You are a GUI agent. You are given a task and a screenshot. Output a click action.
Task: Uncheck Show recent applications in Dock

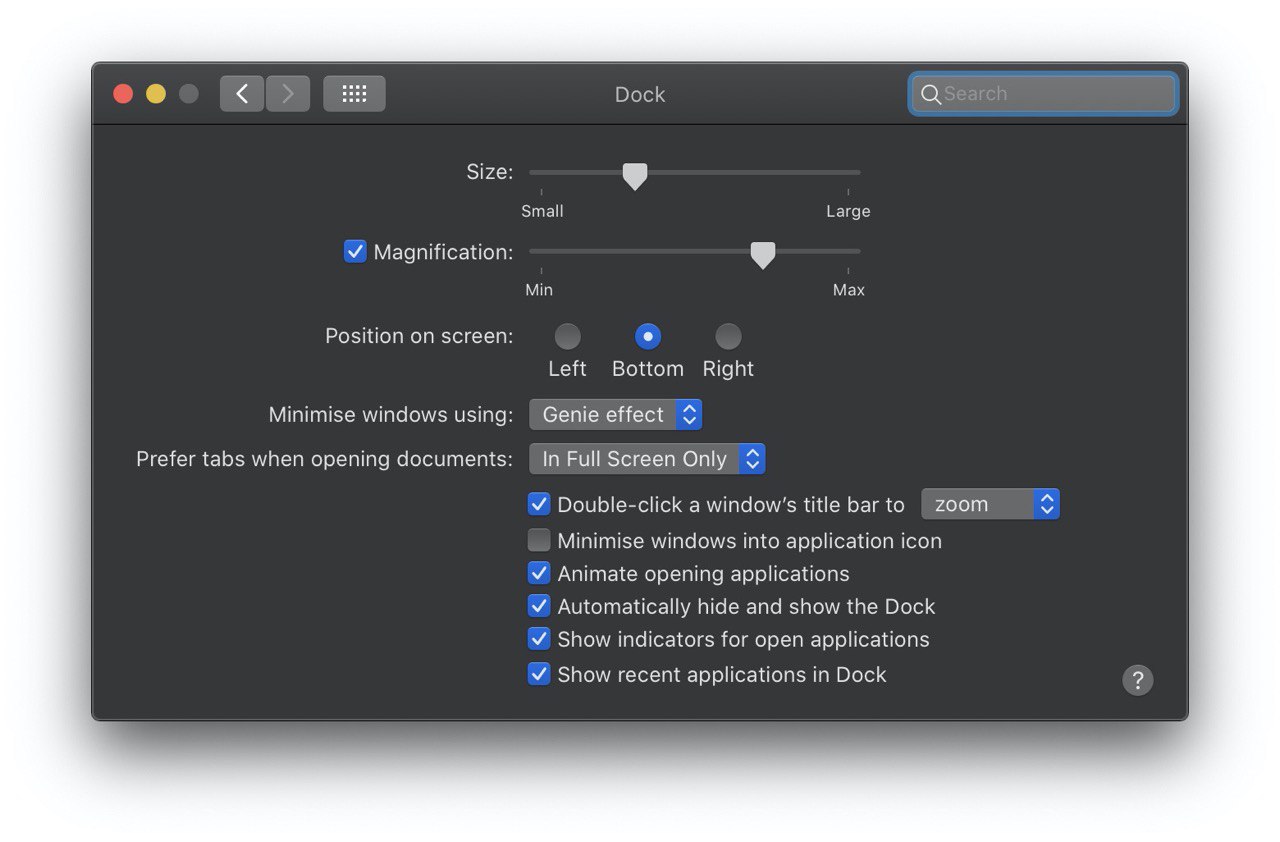(539, 674)
